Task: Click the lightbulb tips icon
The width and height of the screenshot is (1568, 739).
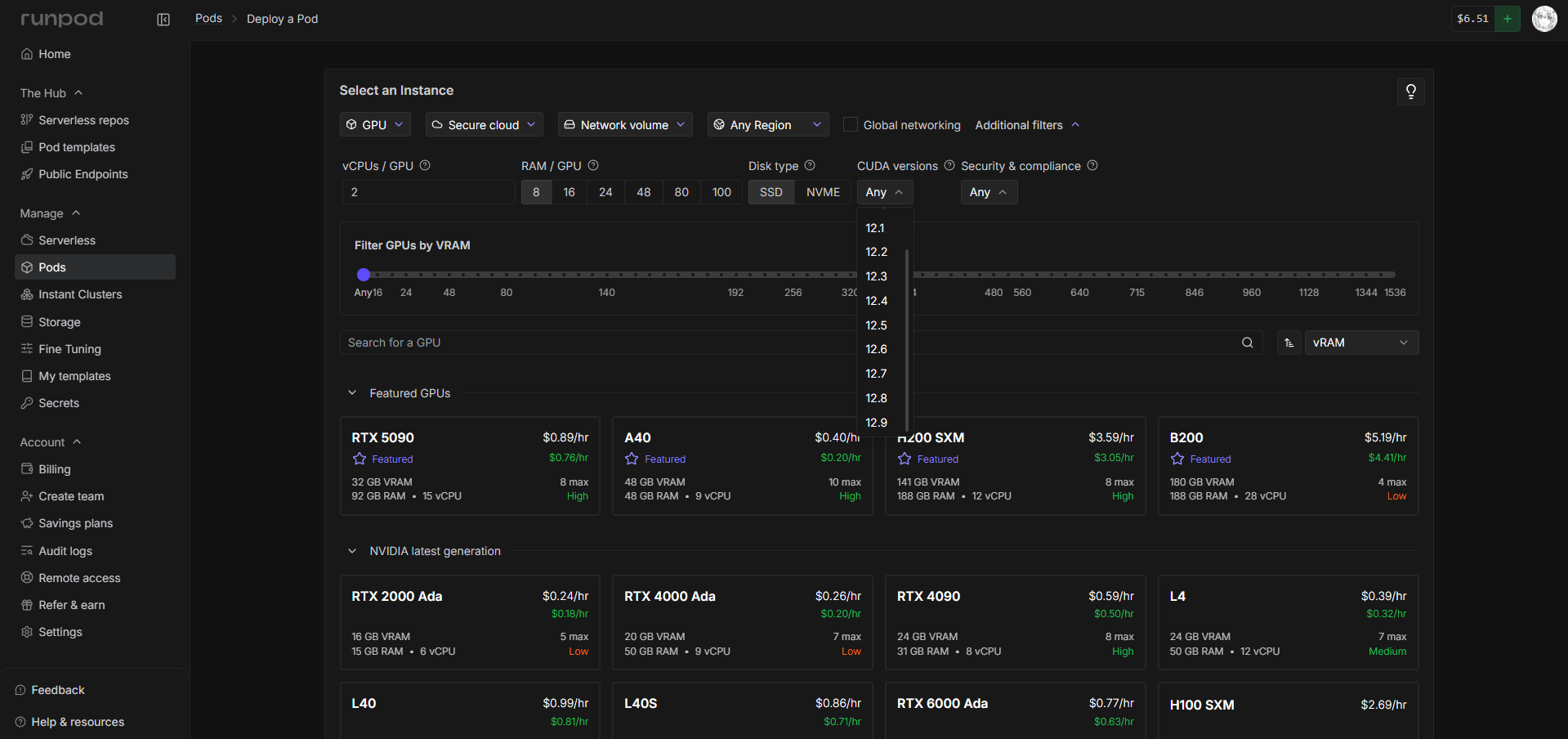Action: coord(1410,92)
